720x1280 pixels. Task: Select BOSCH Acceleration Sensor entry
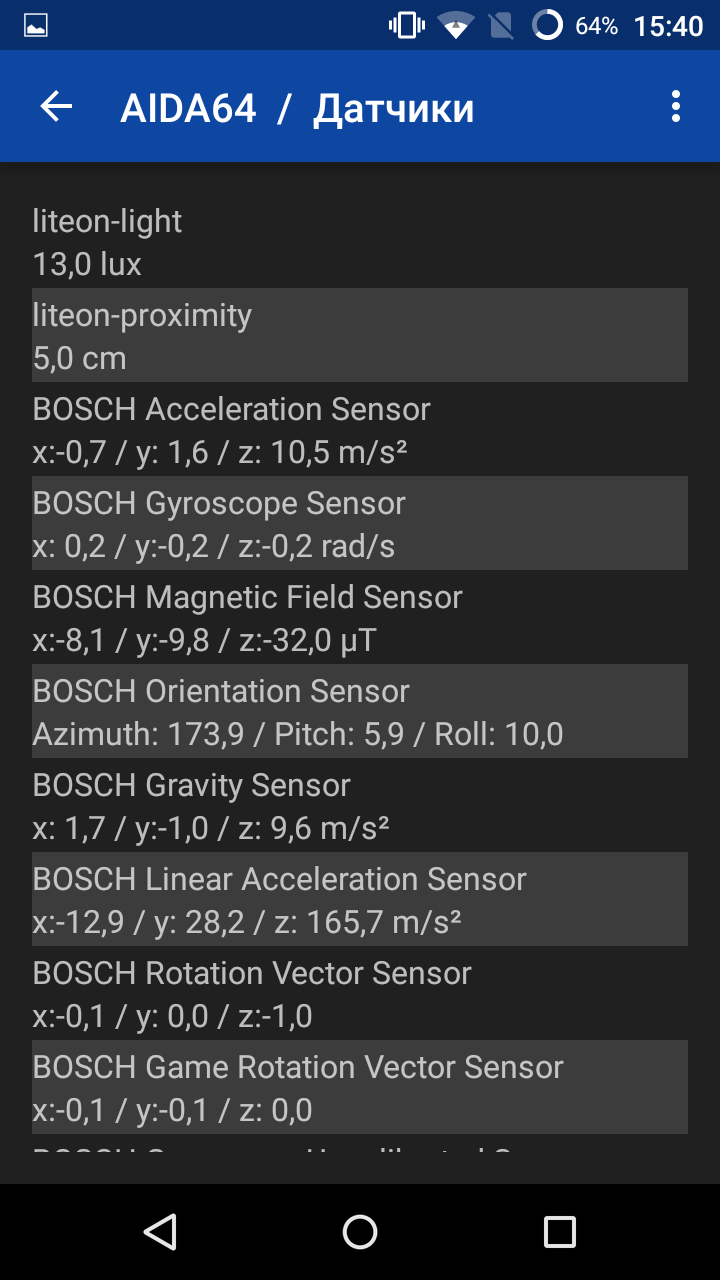tap(360, 429)
